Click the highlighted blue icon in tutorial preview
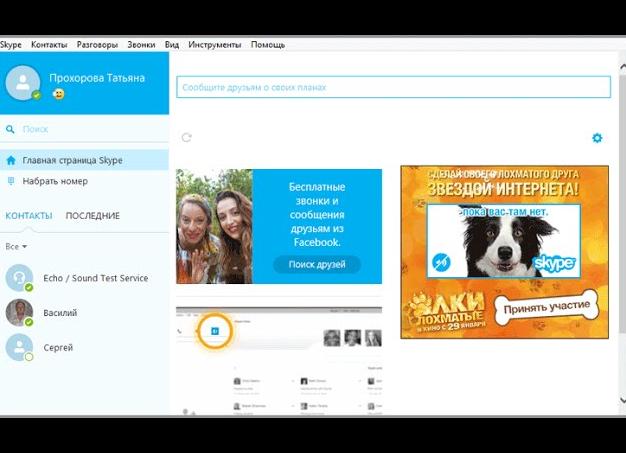Viewport: 626px width, 453px height. [x=215, y=331]
